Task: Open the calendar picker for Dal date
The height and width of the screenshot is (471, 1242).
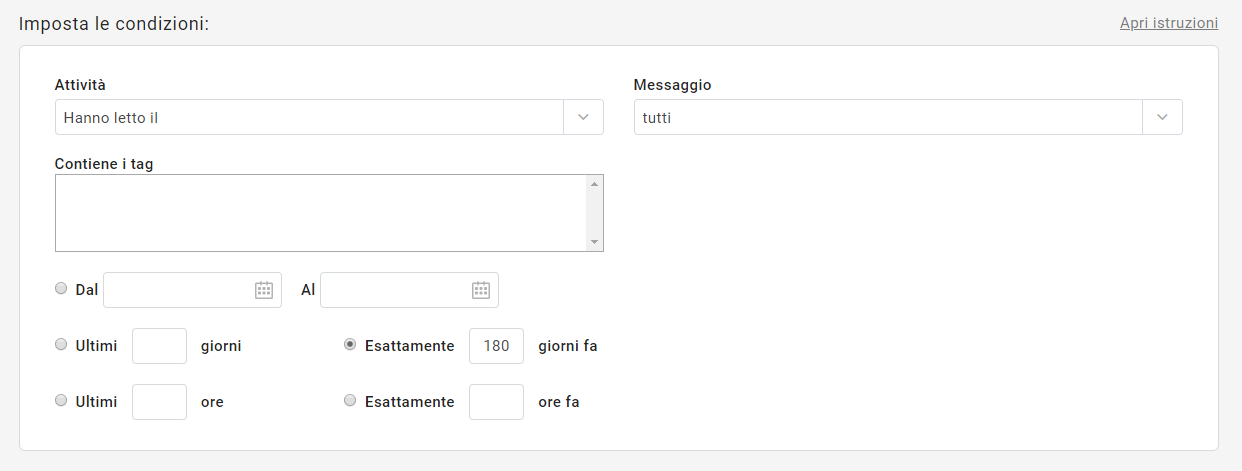Action: coord(264,290)
